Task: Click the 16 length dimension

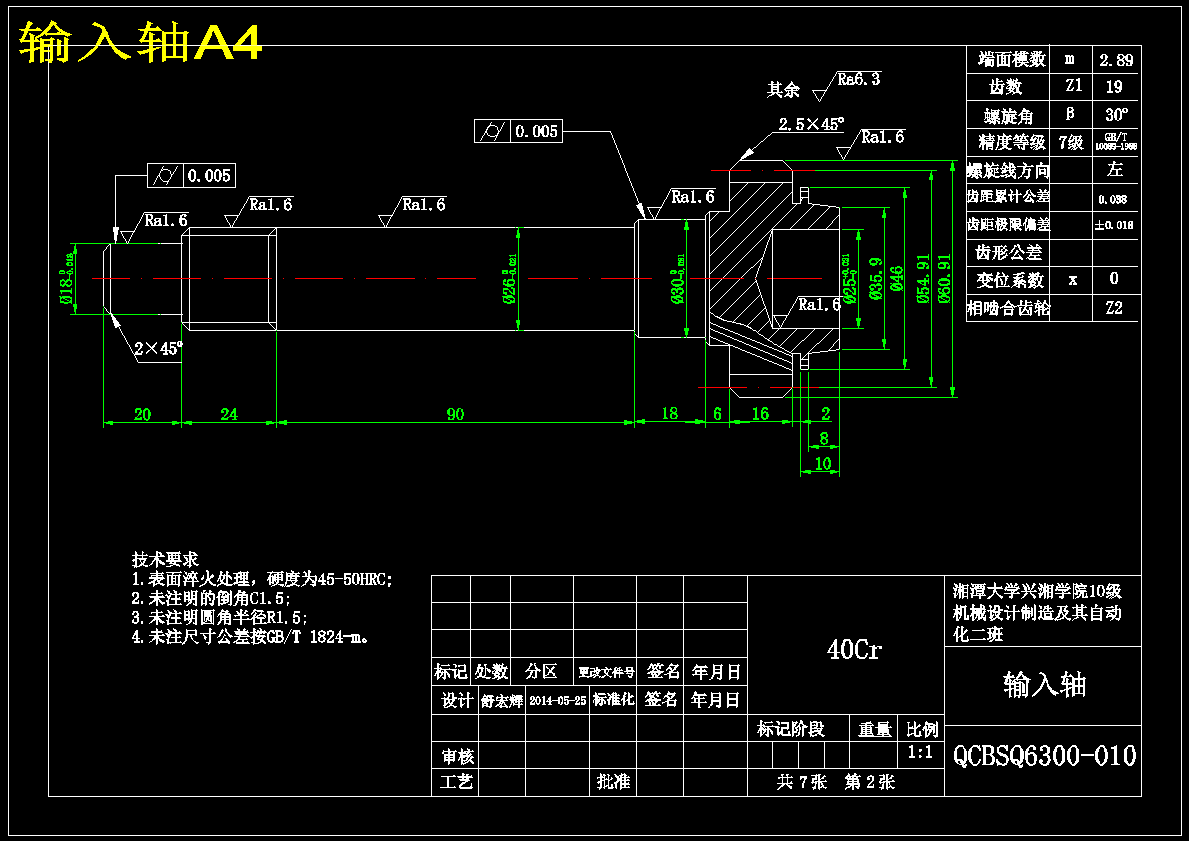Action: point(760,413)
